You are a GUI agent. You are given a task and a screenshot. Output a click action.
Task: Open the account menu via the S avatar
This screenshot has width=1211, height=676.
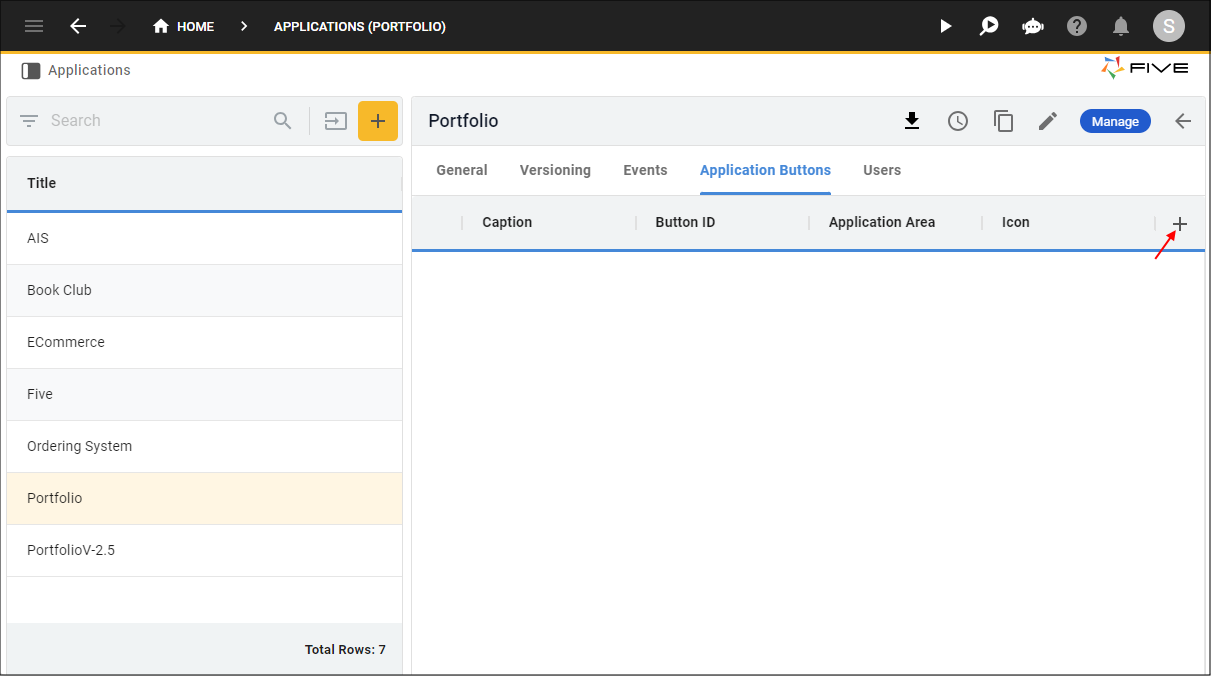coord(1168,26)
